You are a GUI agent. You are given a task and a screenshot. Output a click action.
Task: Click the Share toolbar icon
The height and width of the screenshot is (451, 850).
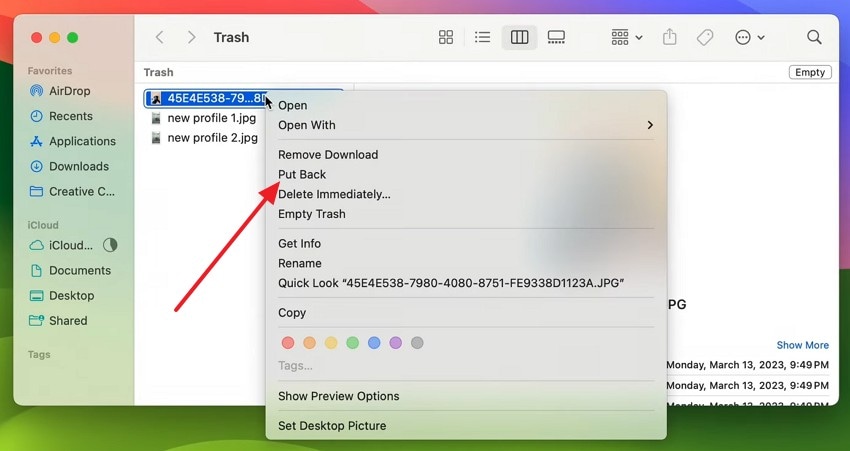tap(670, 37)
